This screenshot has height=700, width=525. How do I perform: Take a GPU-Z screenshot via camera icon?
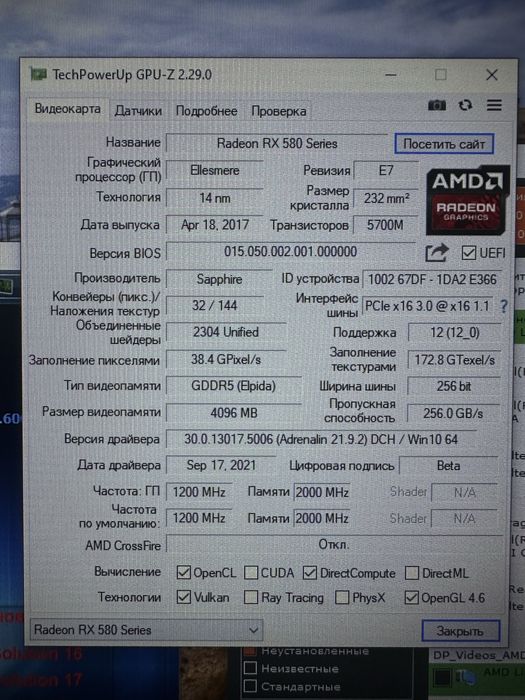pyautogui.click(x=437, y=105)
